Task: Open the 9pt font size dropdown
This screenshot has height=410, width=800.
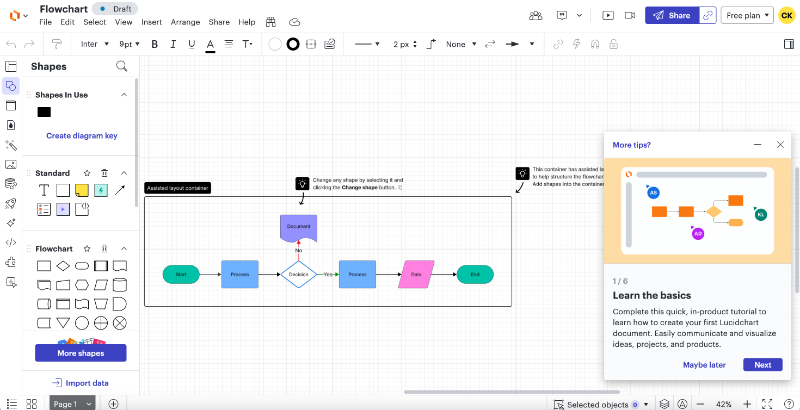Action: (129, 44)
